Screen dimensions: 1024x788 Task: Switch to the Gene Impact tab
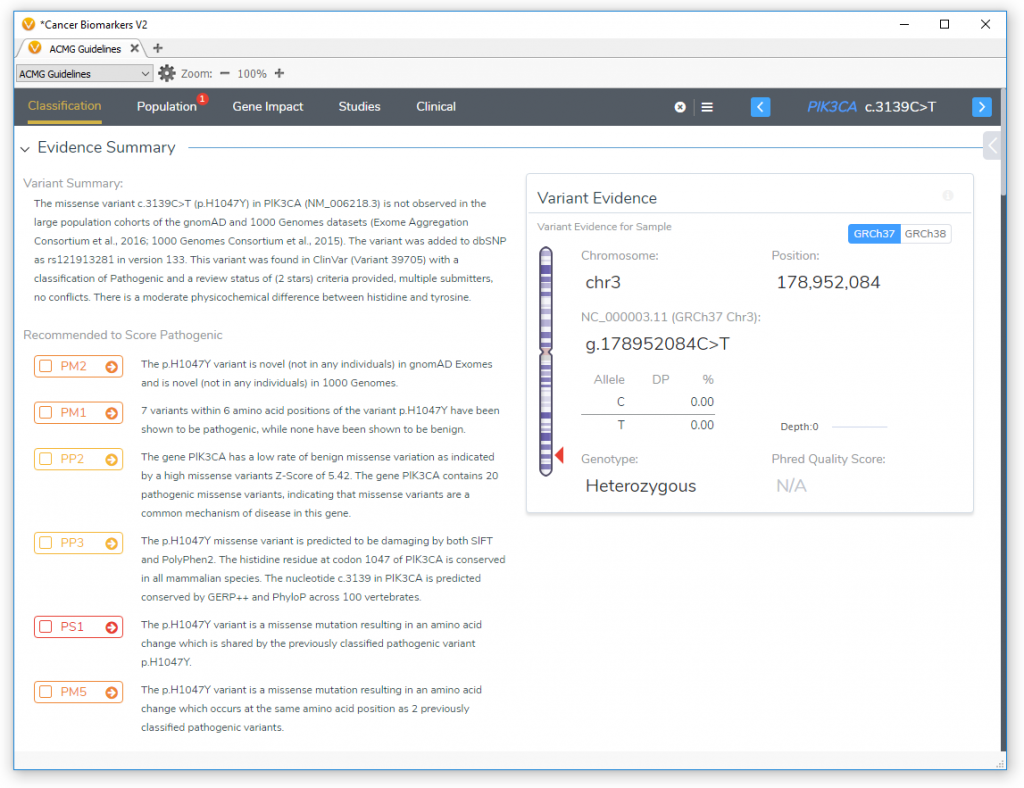click(267, 107)
